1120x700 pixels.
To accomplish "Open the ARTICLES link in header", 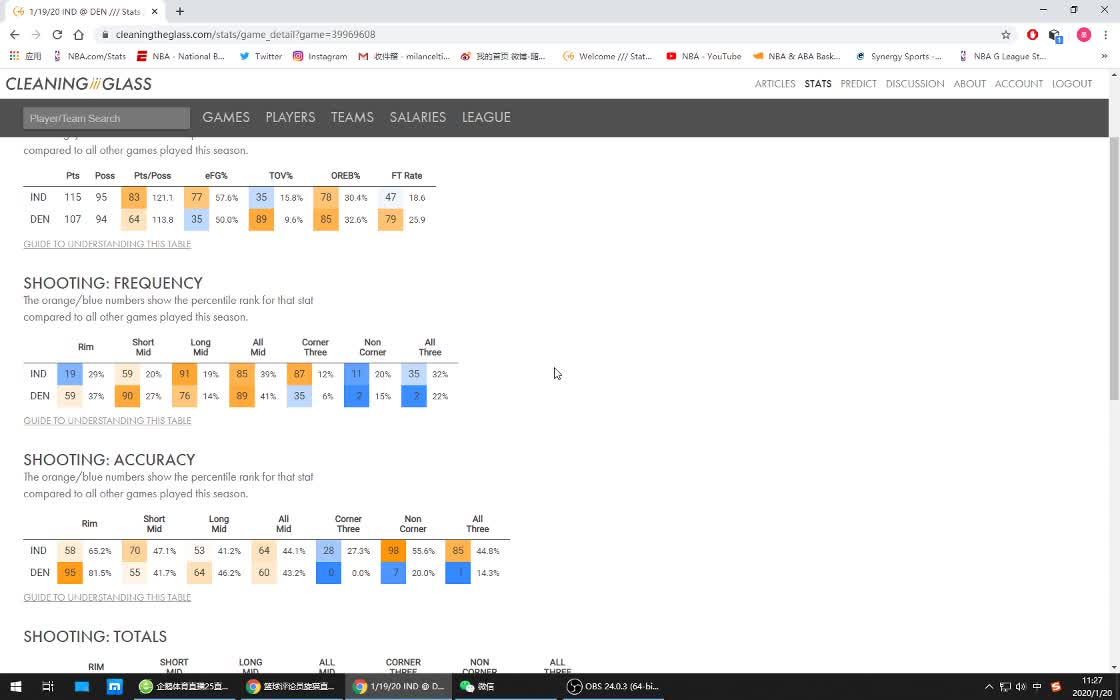I will pos(775,84).
